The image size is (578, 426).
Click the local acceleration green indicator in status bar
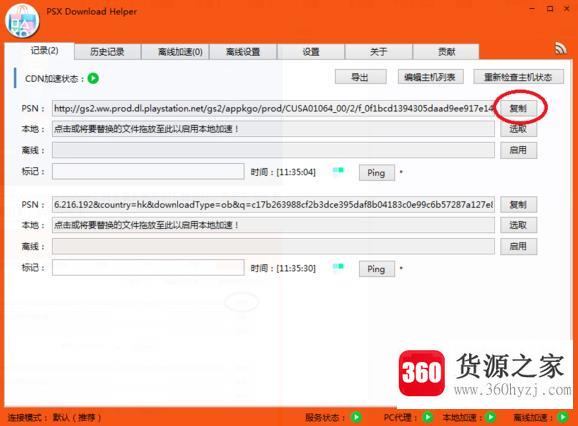(x=491, y=417)
